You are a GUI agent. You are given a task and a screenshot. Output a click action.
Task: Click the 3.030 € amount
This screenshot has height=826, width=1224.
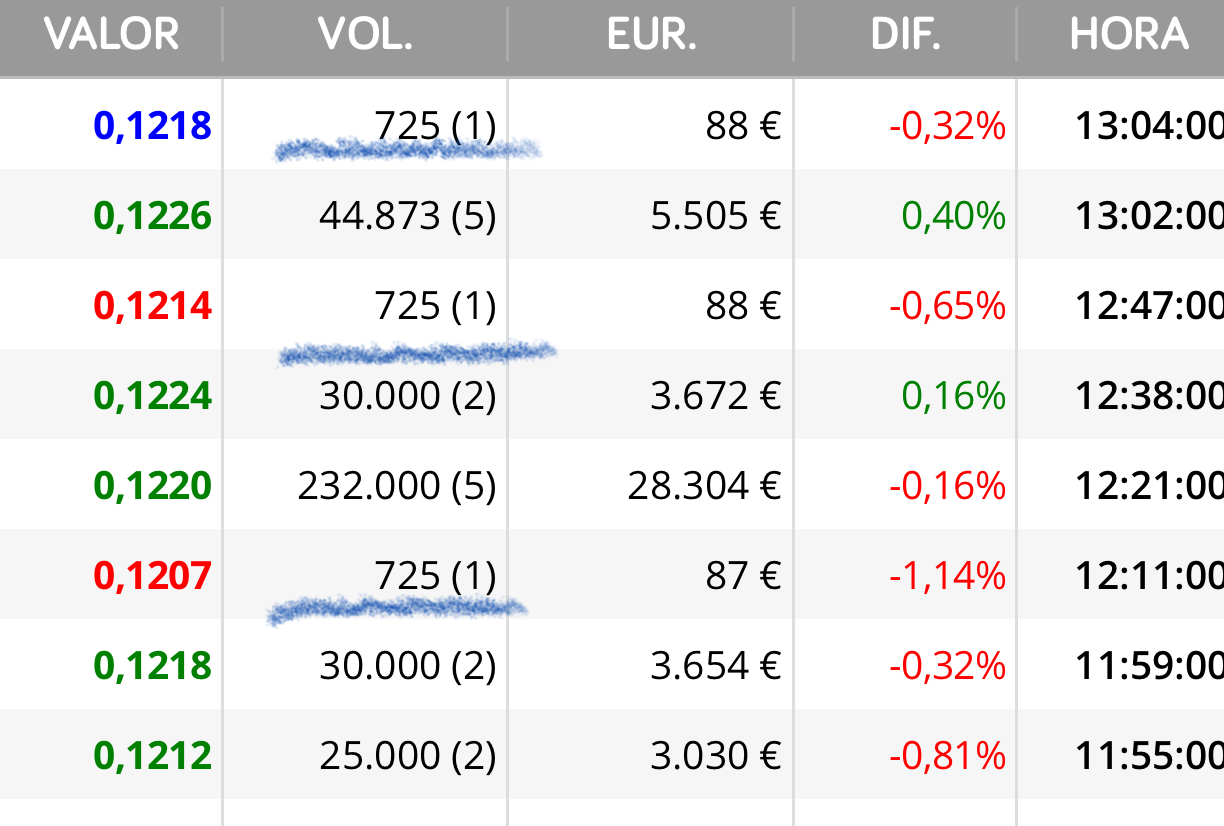coord(716,756)
